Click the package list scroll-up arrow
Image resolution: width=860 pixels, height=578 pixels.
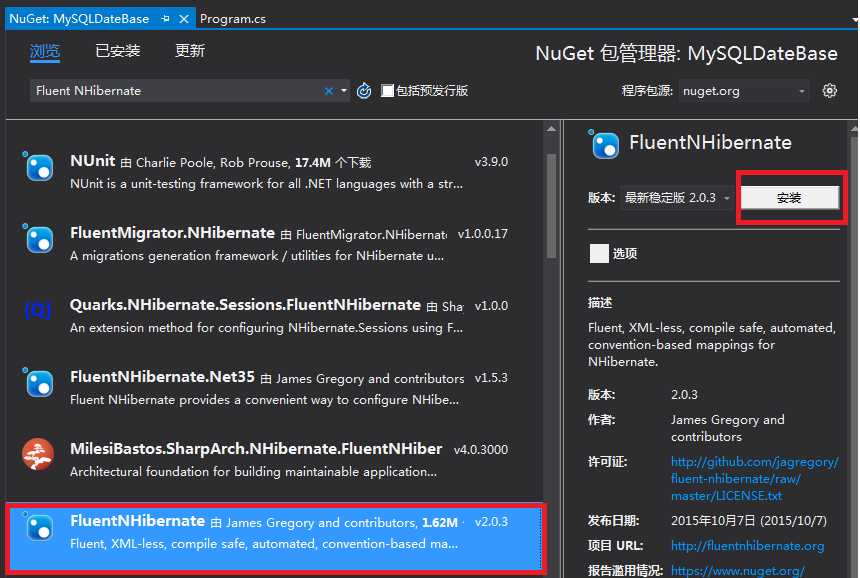(x=551, y=129)
